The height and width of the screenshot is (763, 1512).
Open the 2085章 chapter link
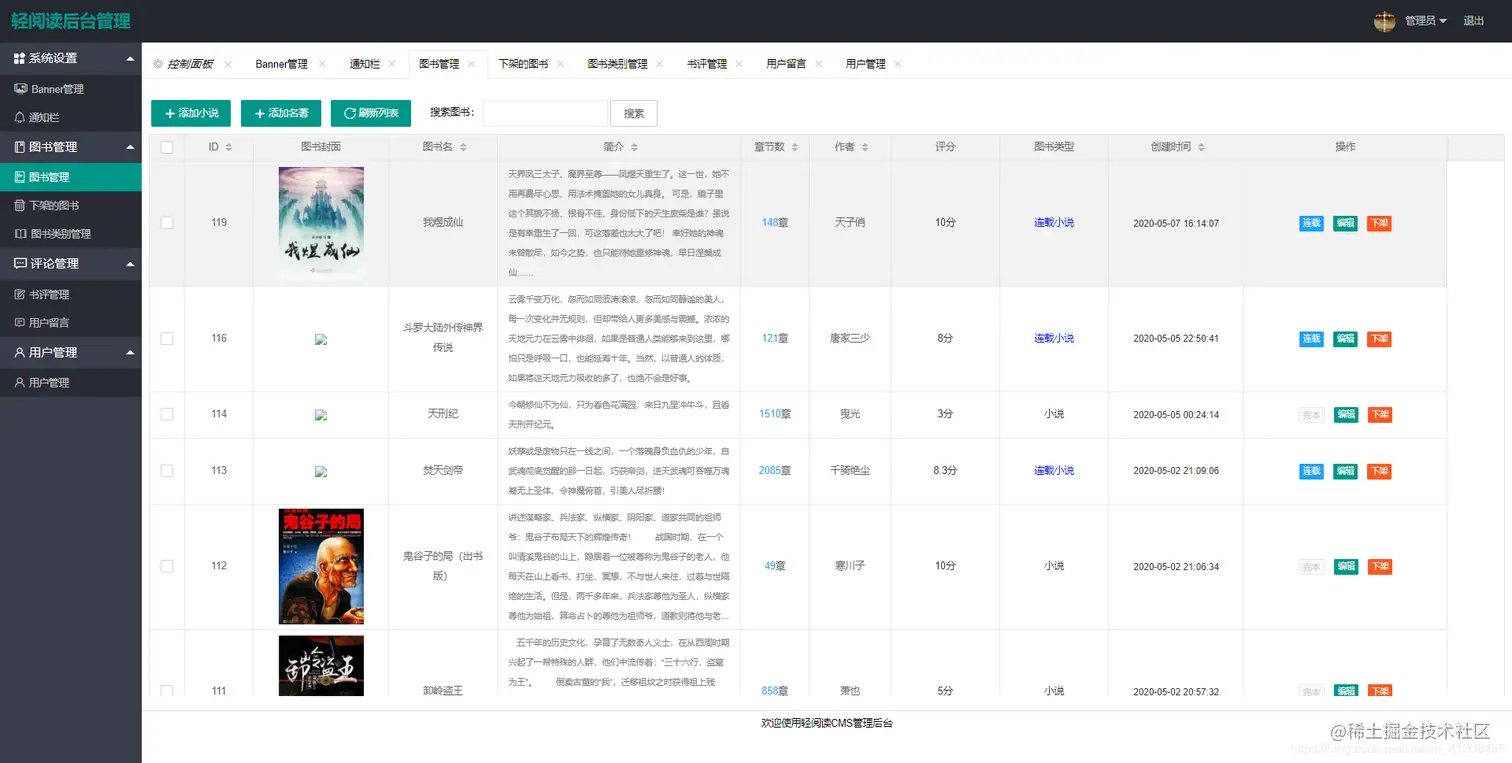(x=775, y=470)
